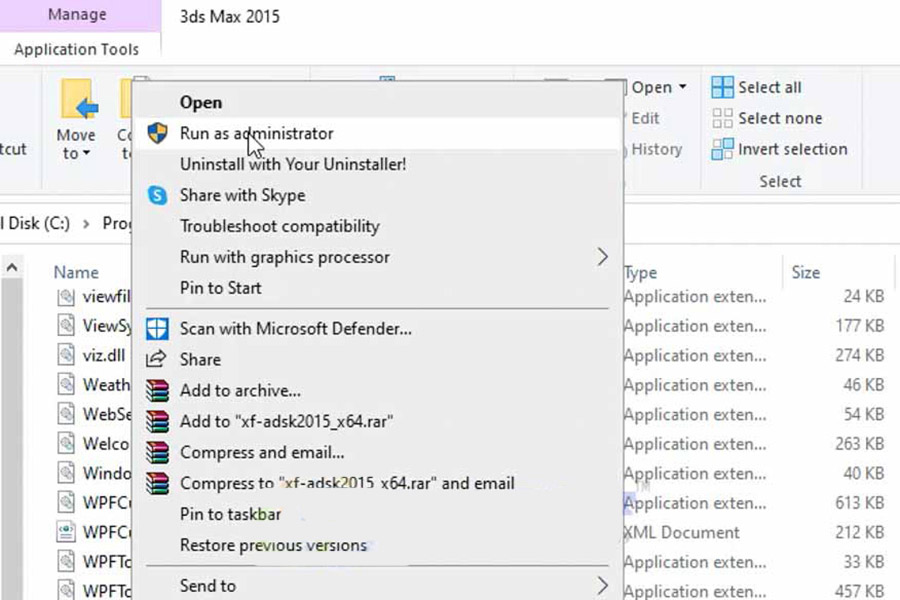Click the UAC shield icon
Screen dimensions: 900x600
157,133
